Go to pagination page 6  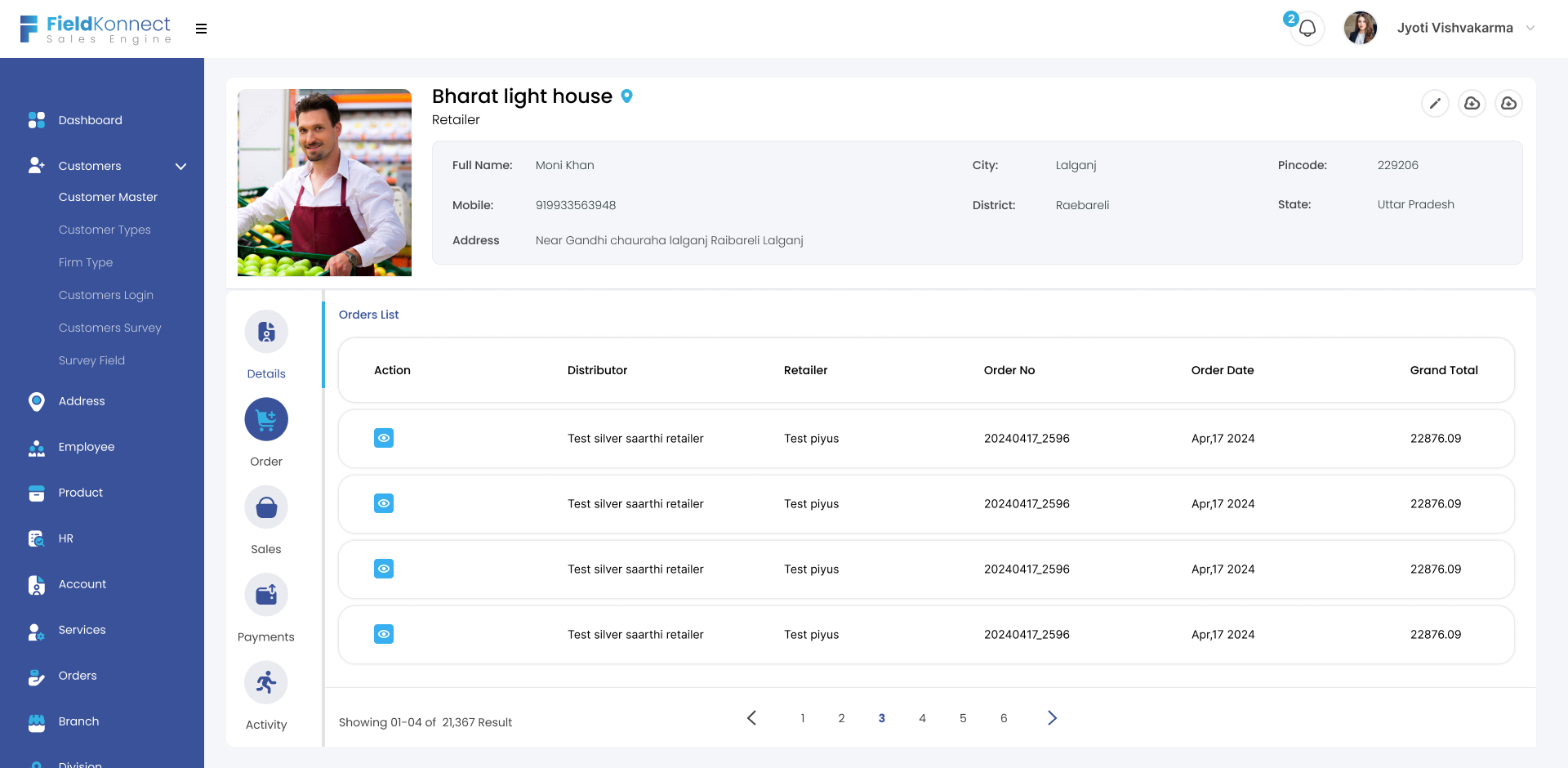(1004, 718)
